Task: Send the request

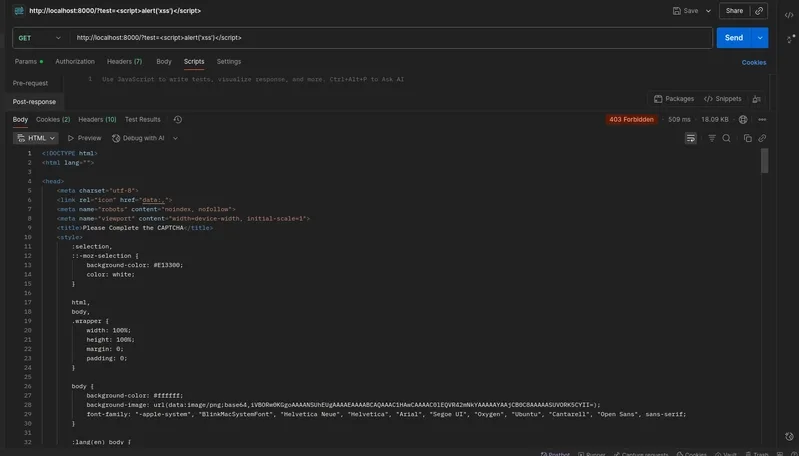Action: coord(734,38)
